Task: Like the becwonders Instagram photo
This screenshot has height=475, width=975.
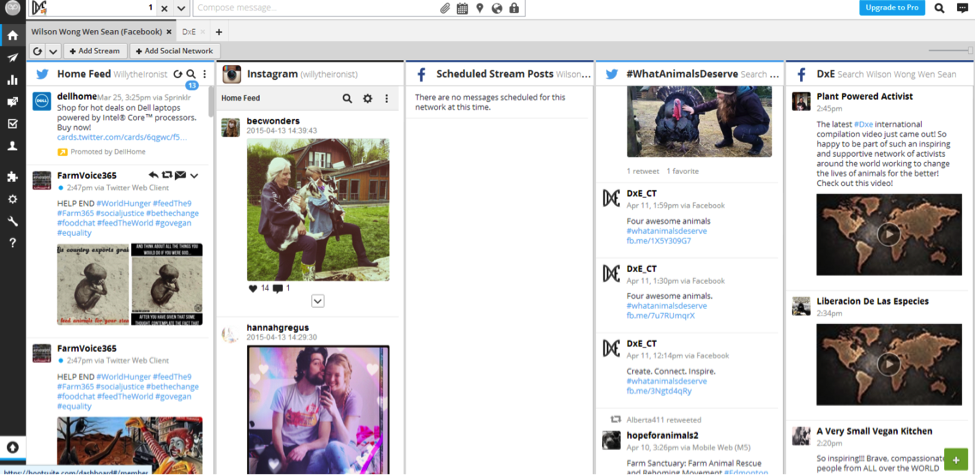Action: pos(252,288)
